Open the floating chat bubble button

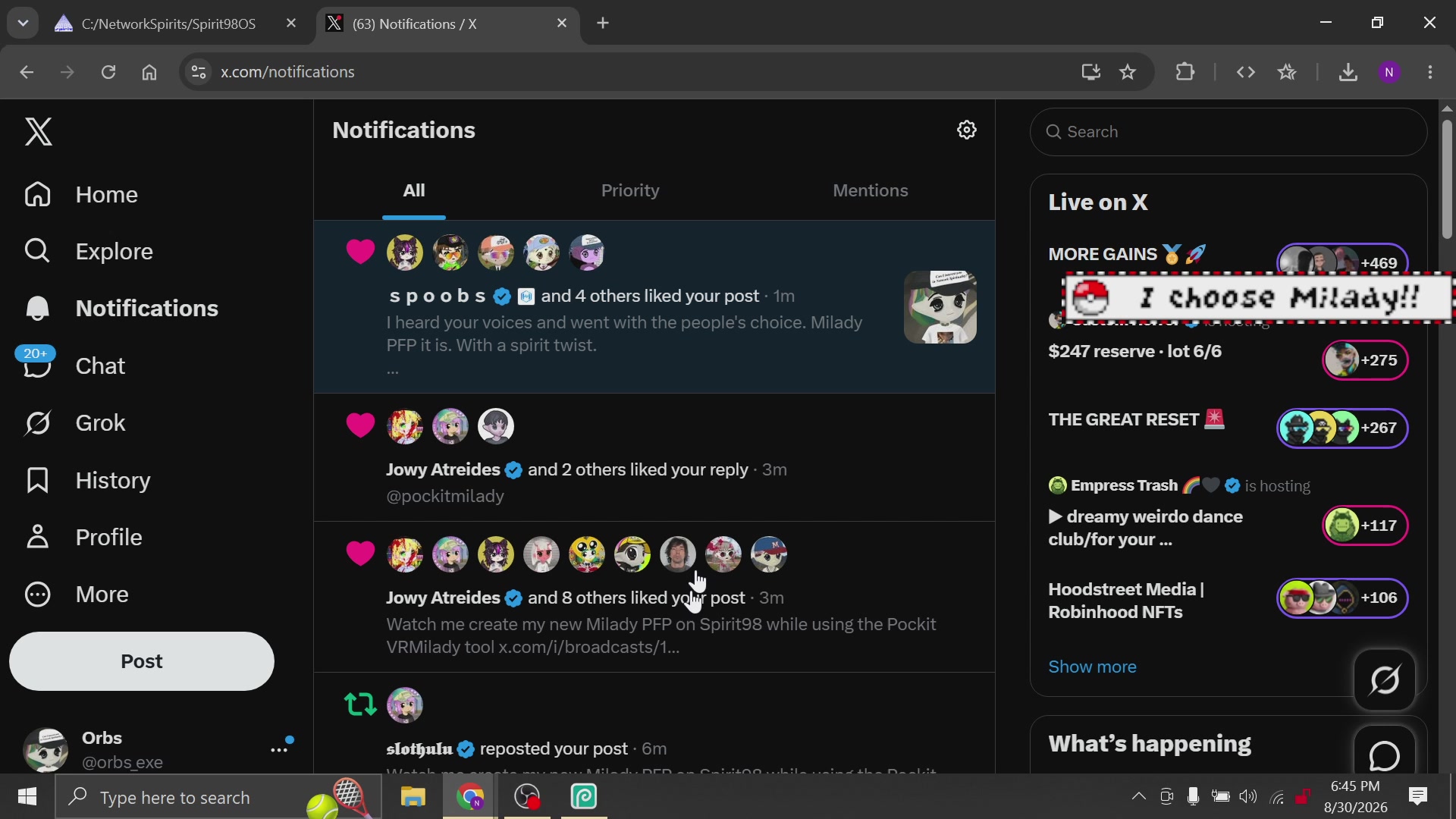(x=1385, y=755)
